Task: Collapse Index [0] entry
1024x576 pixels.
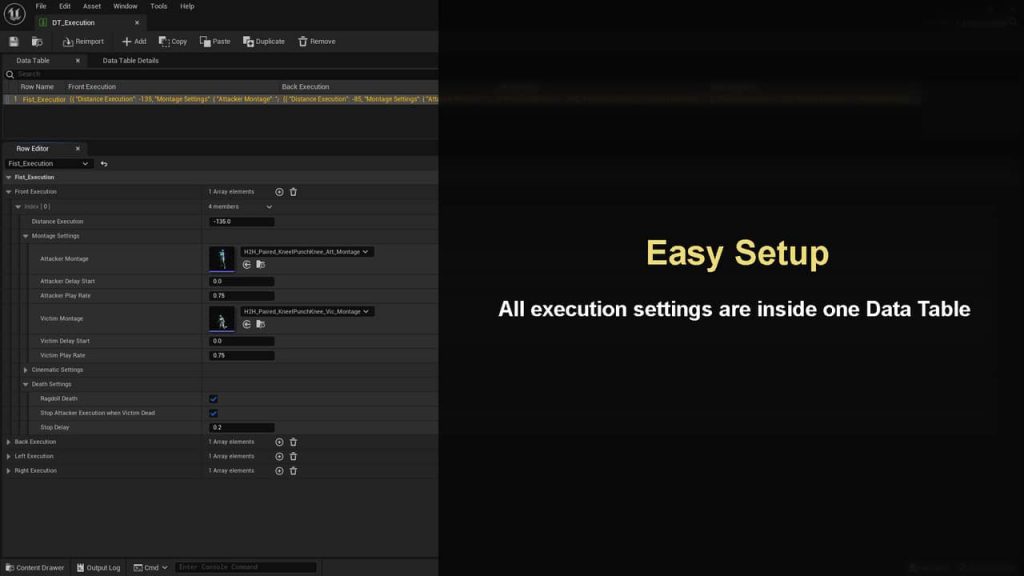Action: (x=18, y=207)
